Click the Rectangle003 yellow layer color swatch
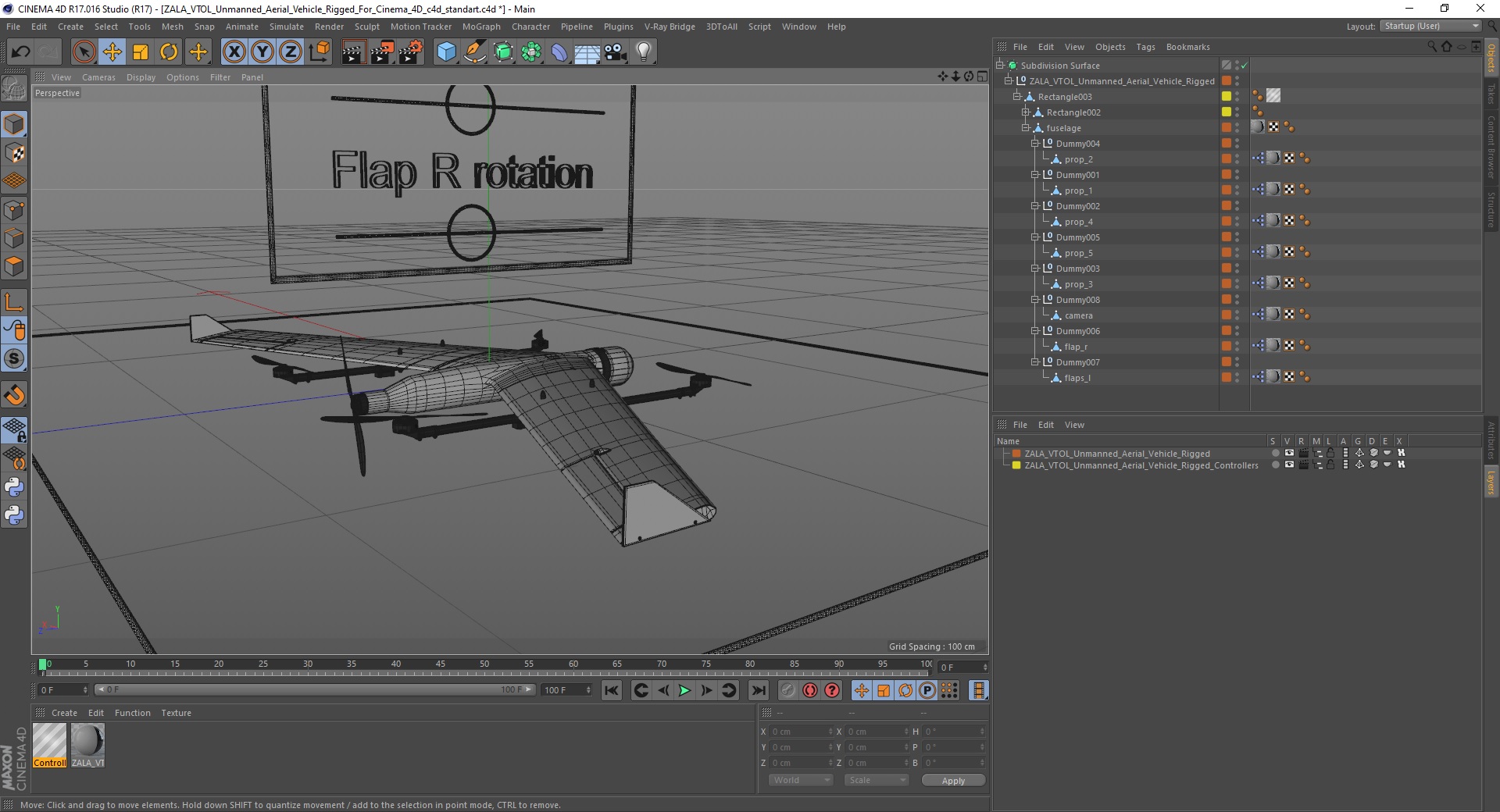This screenshot has height=812, width=1500. pyautogui.click(x=1227, y=96)
